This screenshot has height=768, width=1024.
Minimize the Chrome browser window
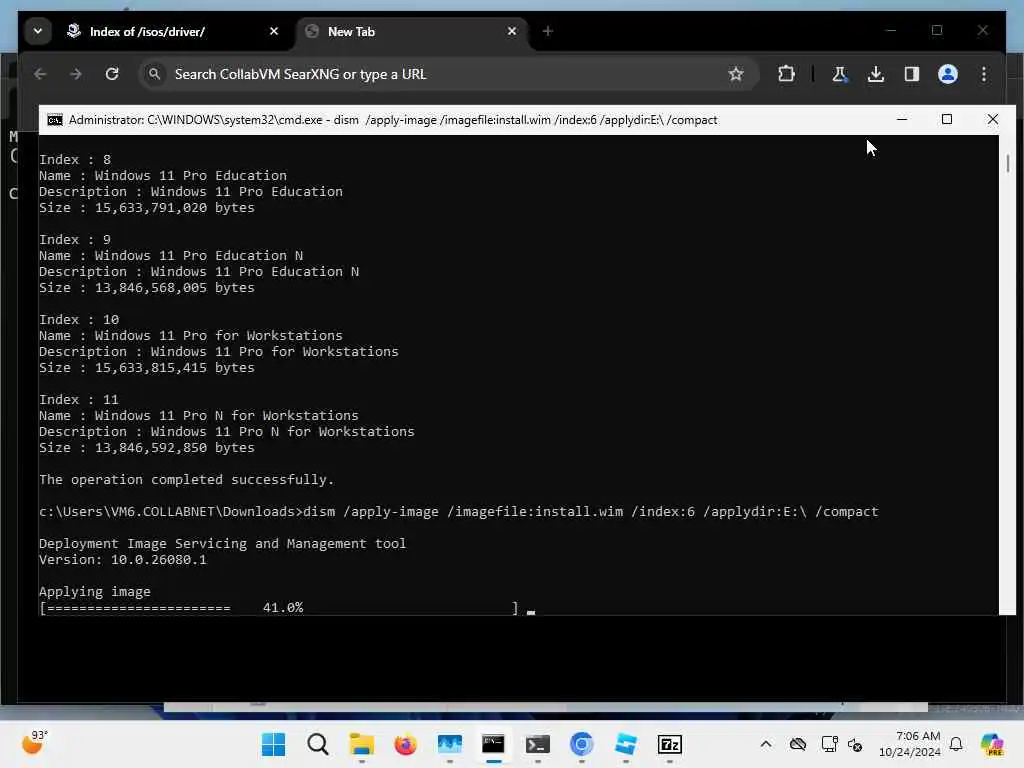[891, 30]
